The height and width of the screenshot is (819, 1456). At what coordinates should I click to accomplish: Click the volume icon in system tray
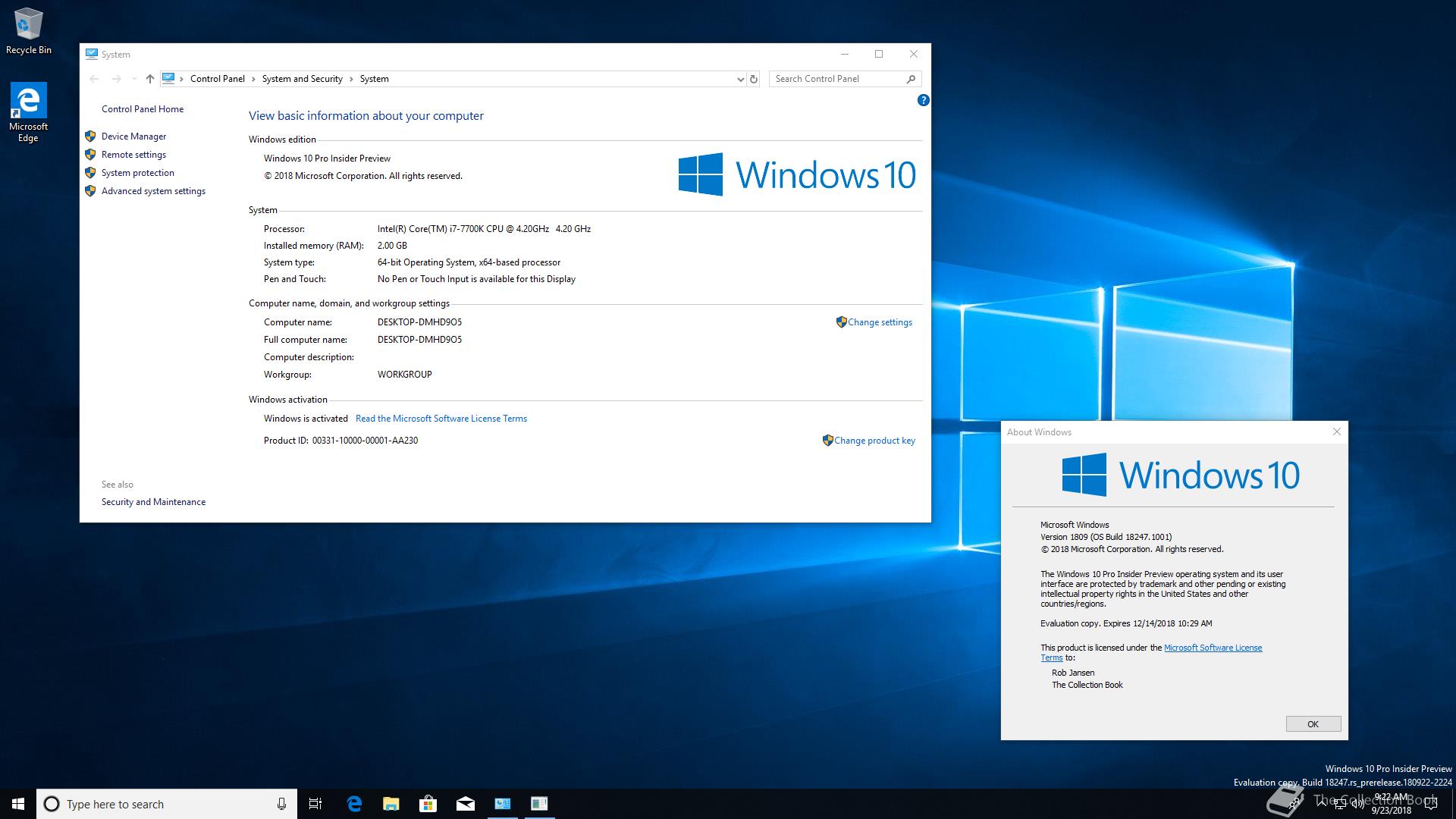click(x=1358, y=804)
